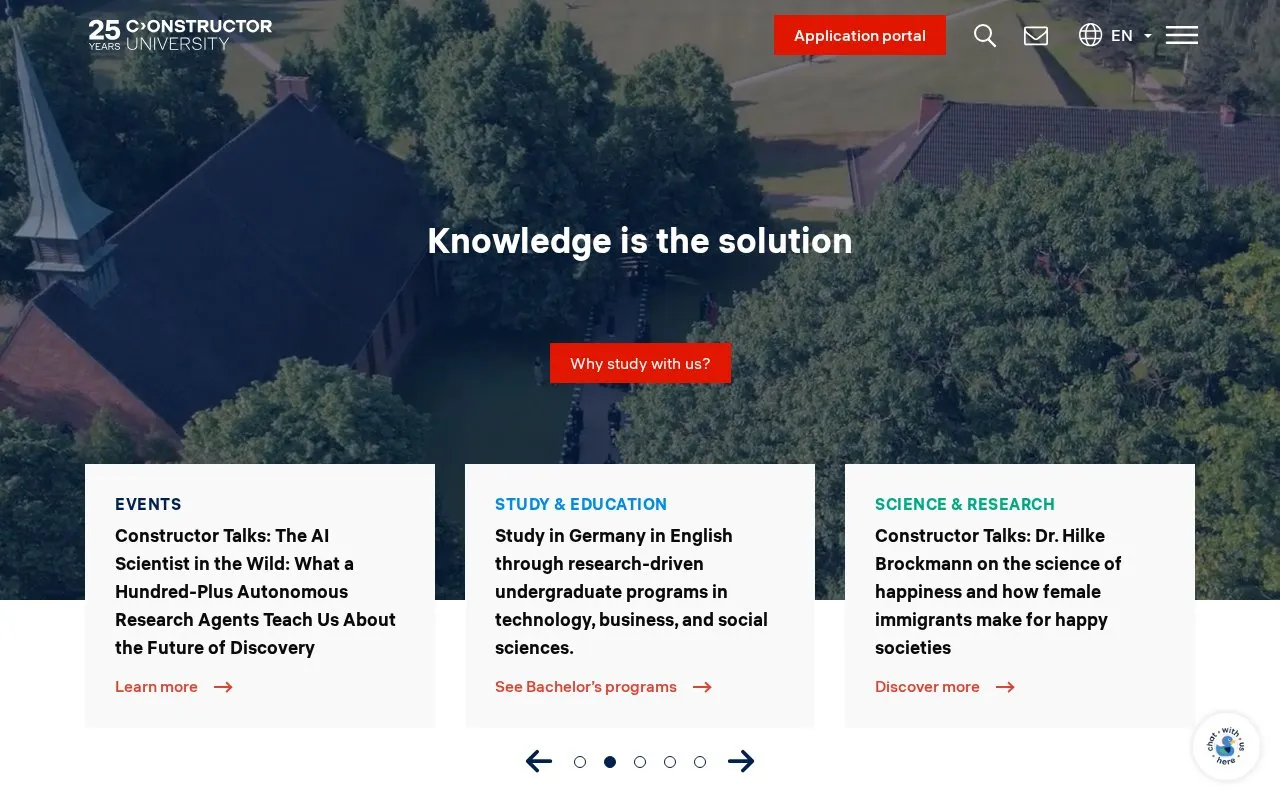Follow the Discover more link
Screen dimensions: 1280x800
(927, 687)
